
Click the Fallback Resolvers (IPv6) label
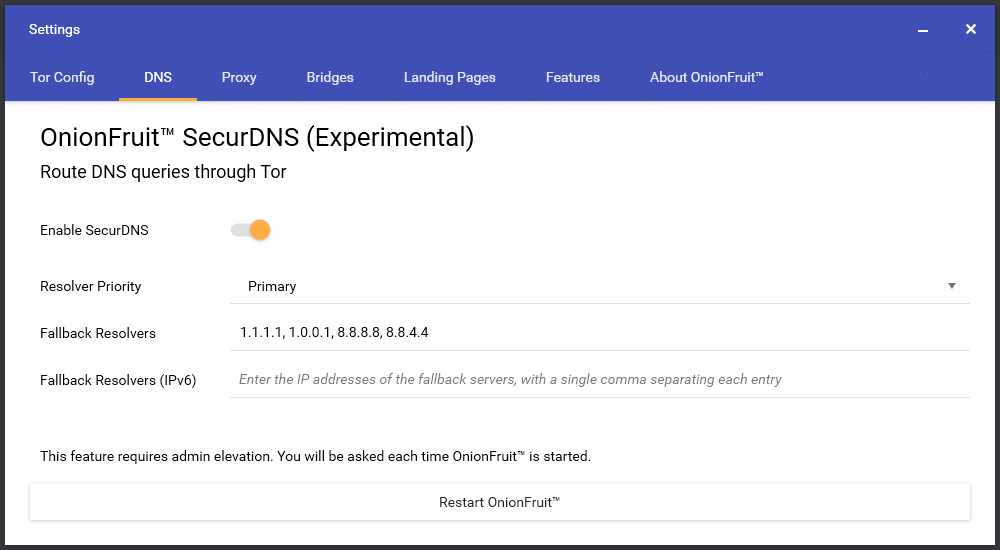coord(118,380)
